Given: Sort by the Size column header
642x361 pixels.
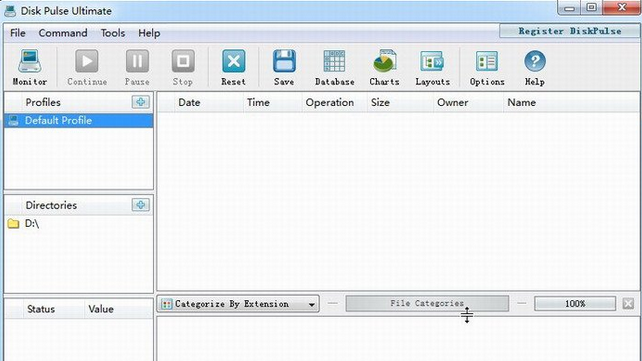Looking at the screenshot, I should 400,102.
